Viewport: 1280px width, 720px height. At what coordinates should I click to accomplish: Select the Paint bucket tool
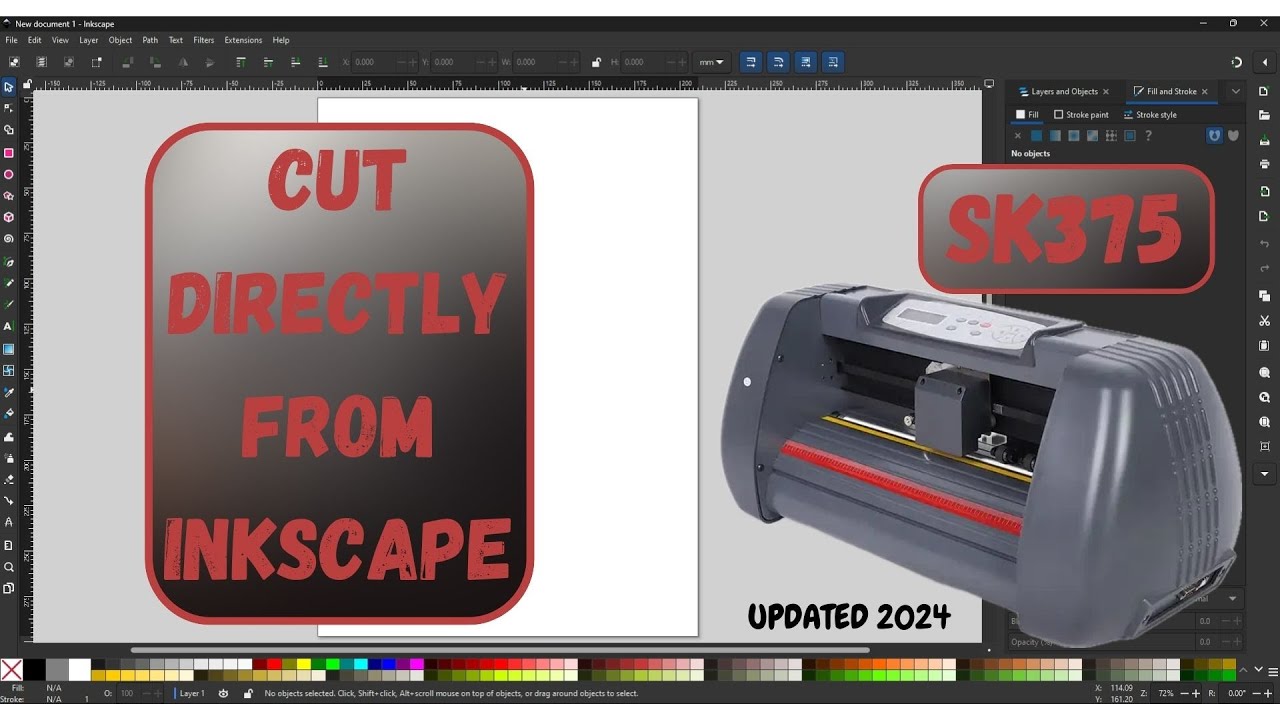tap(9, 413)
